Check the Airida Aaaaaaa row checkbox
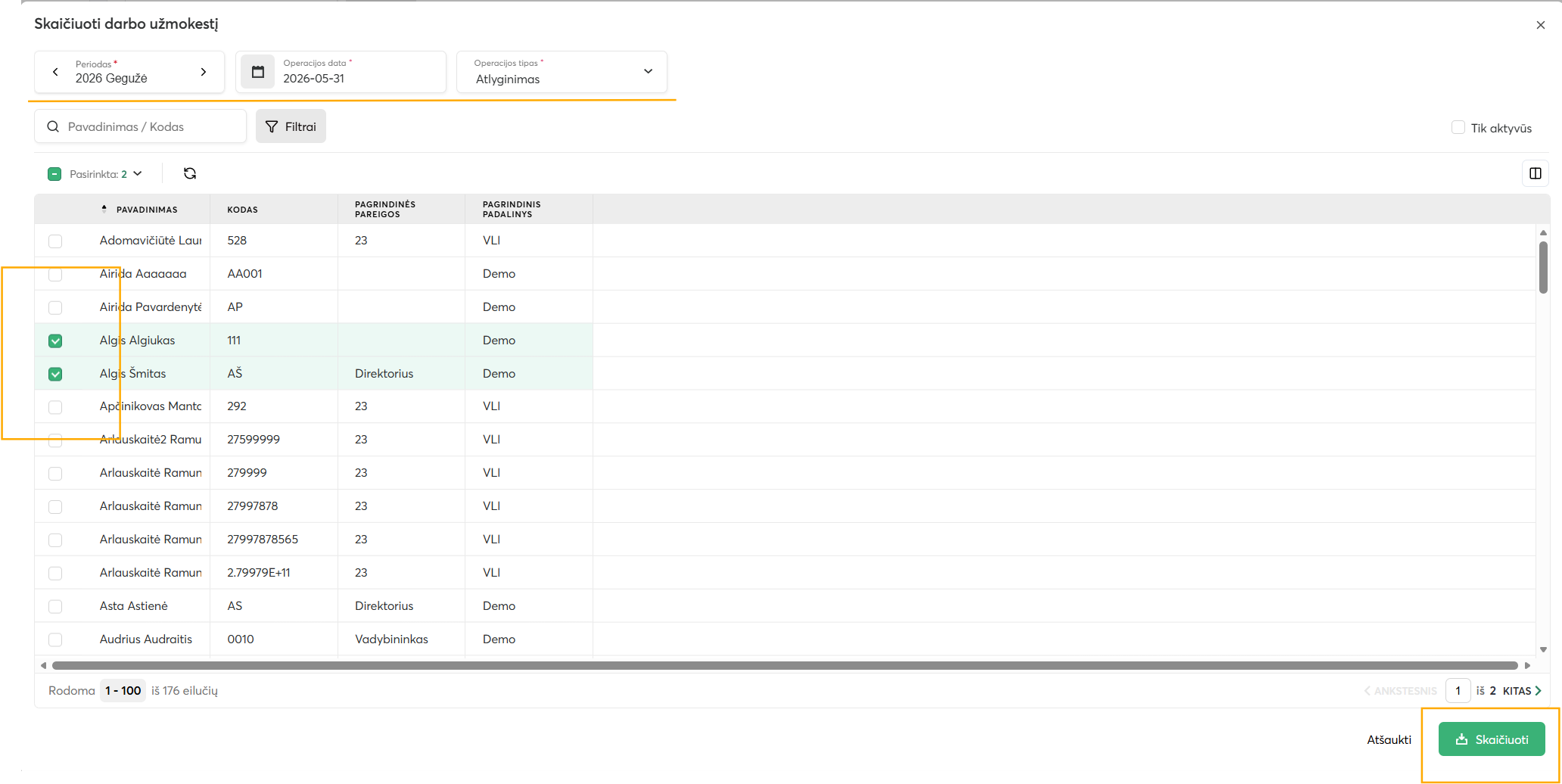This screenshot has width=1562, height=784. point(55,274)
